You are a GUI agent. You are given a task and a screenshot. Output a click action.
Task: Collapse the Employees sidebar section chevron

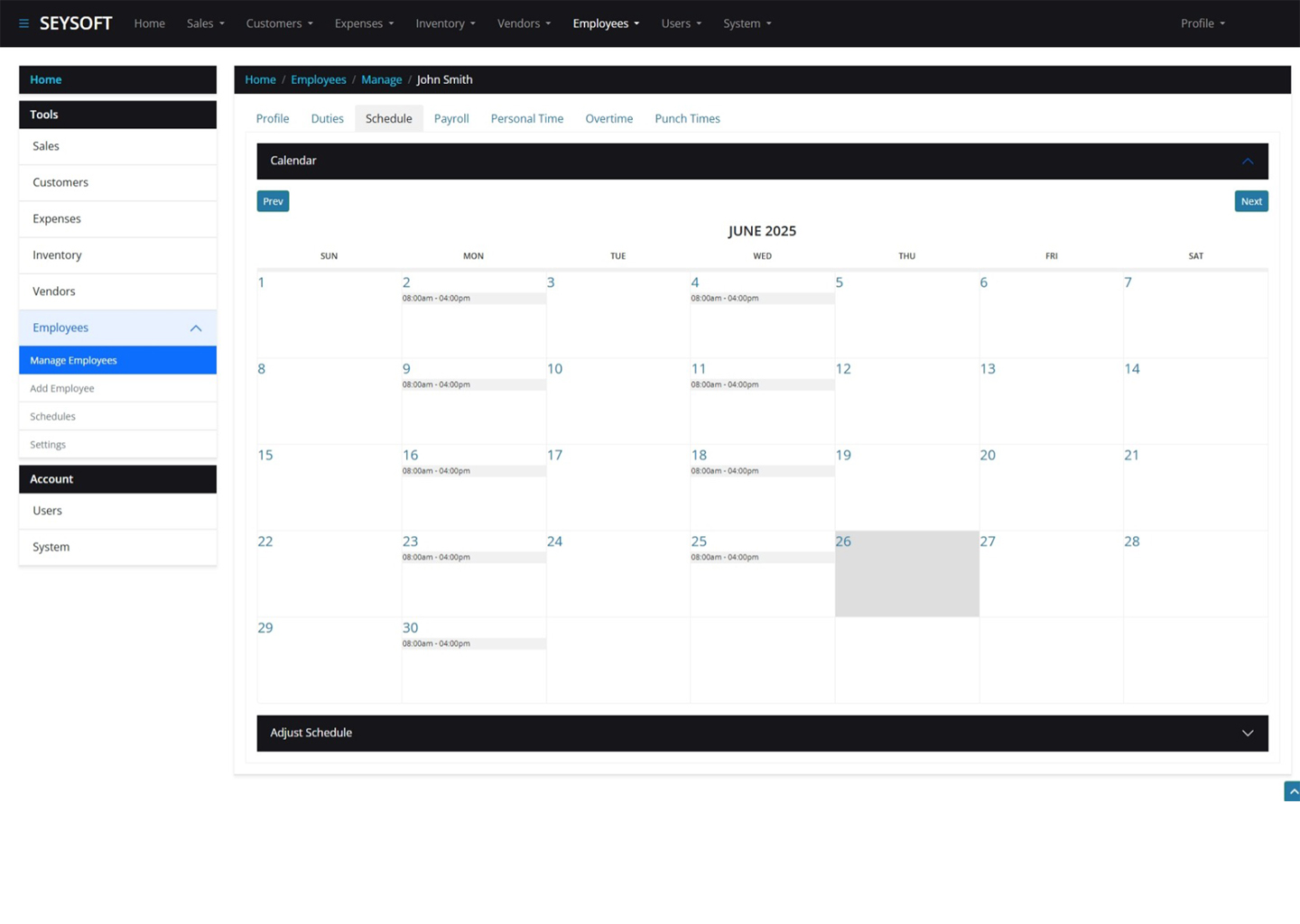click(x=196, y=328)
